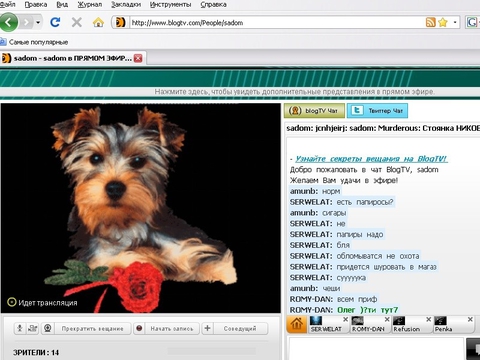This screenshot has height=360, width=480.
Task: Switch to the Твиттер Чат tab
Action: 377,111
